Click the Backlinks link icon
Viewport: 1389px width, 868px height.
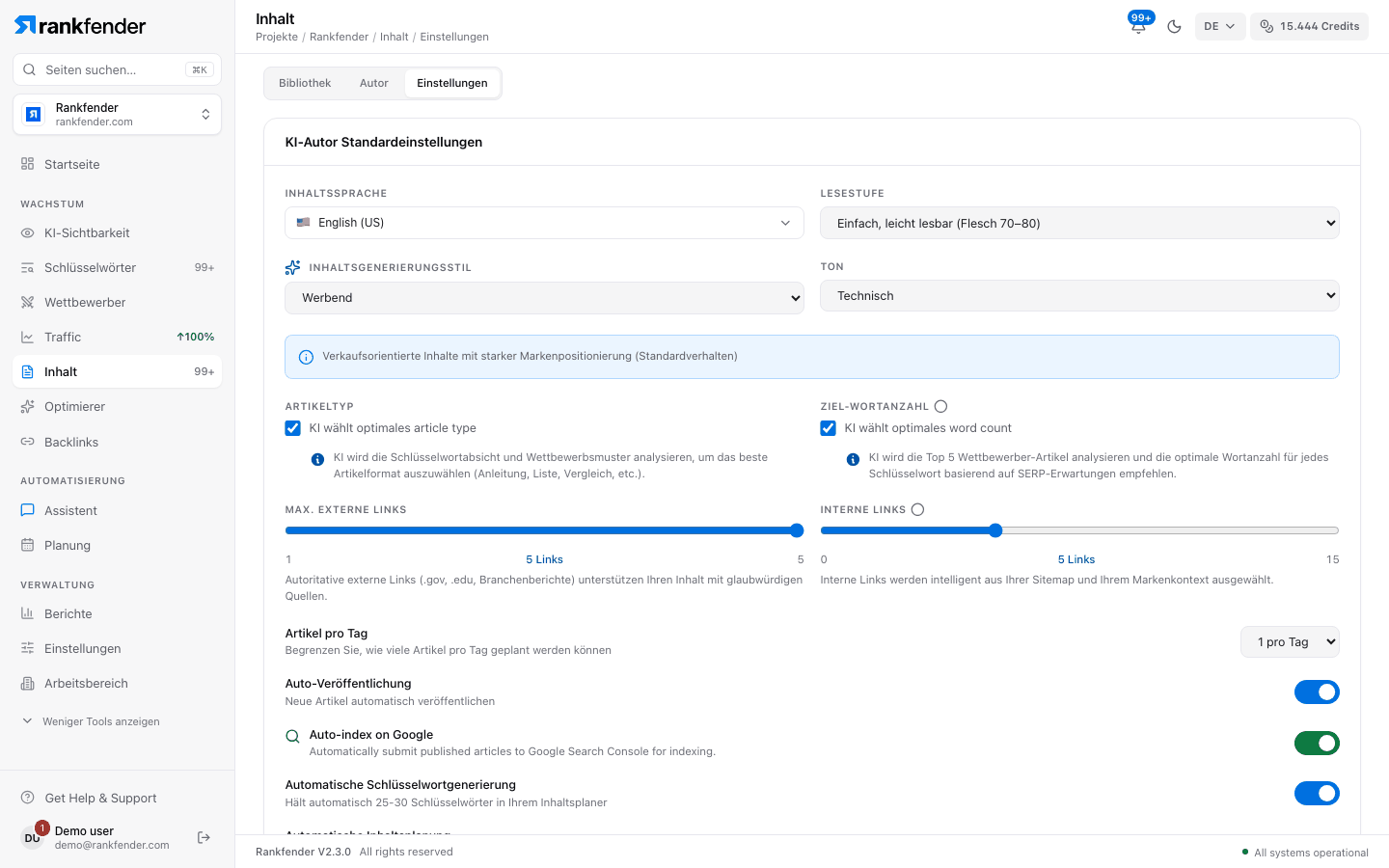28,442
